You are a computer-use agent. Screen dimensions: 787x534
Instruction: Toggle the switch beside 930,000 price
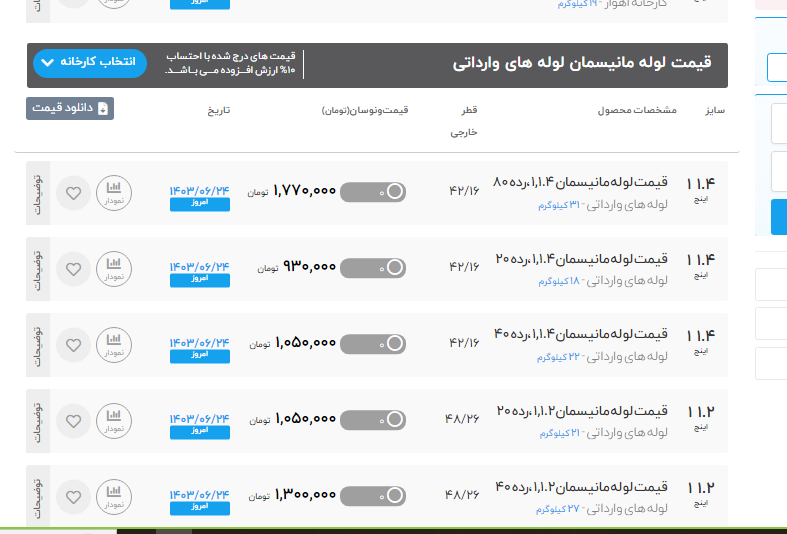coord(373,268)
